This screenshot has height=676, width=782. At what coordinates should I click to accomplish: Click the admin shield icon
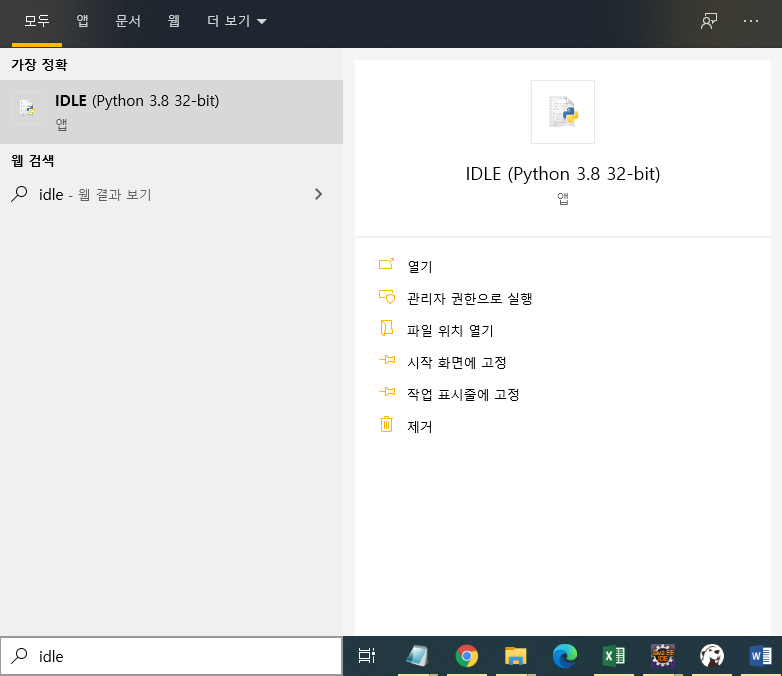tap(387, 297)
